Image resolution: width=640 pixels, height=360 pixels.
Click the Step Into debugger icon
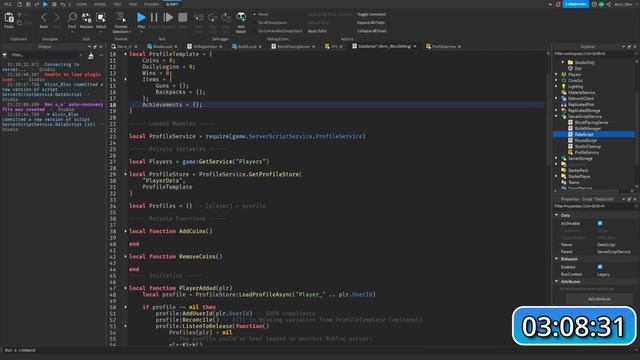[x=198, y=18]
